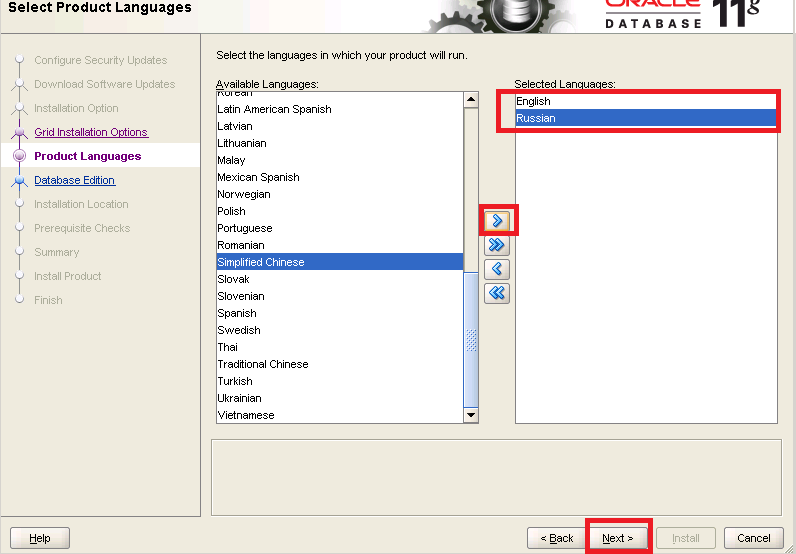Select Ukrainian in Available Languages
796x554 pixels.
[340, 398]
